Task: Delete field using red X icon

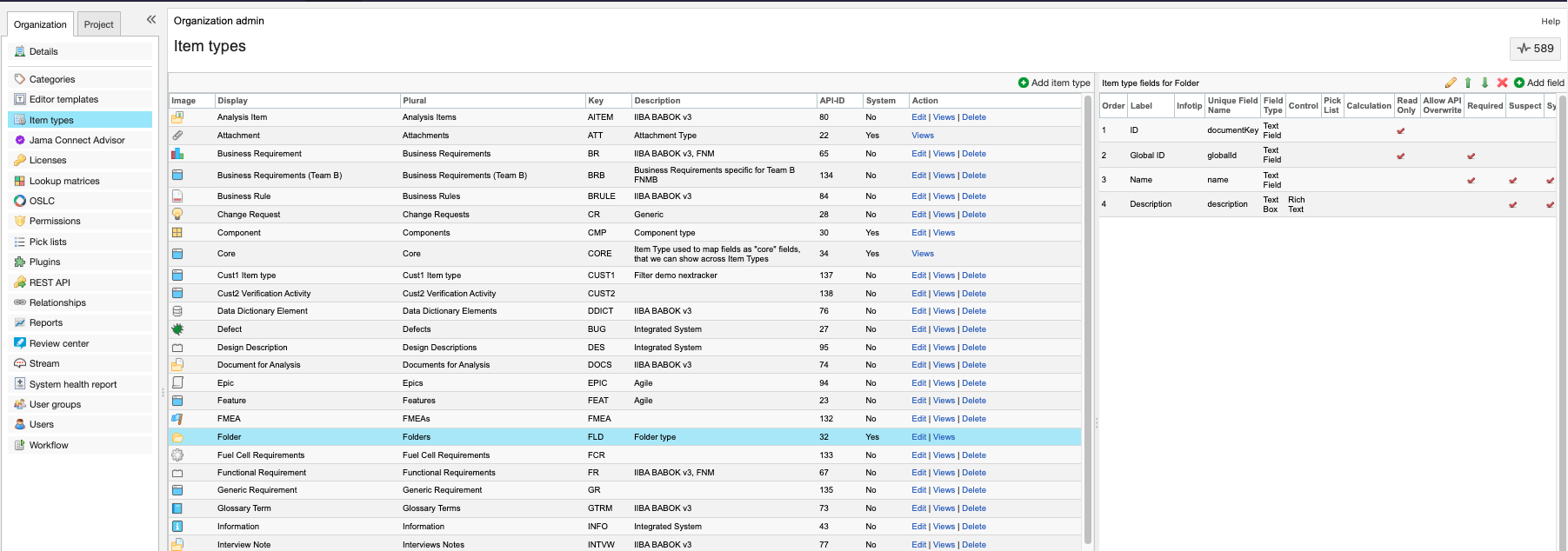Action: (1502, 83)
